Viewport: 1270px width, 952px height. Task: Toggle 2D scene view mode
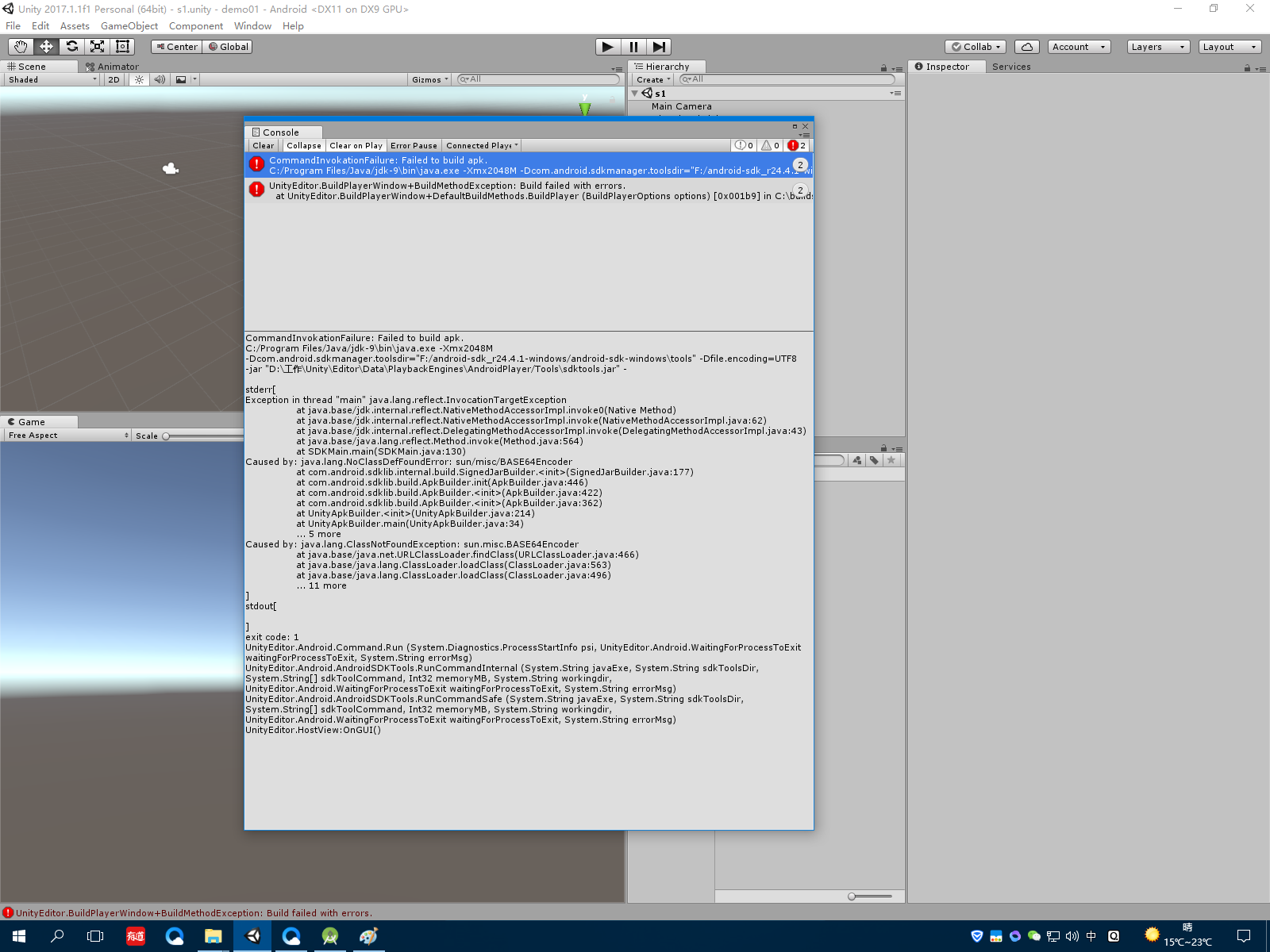[x=114, y=79]
